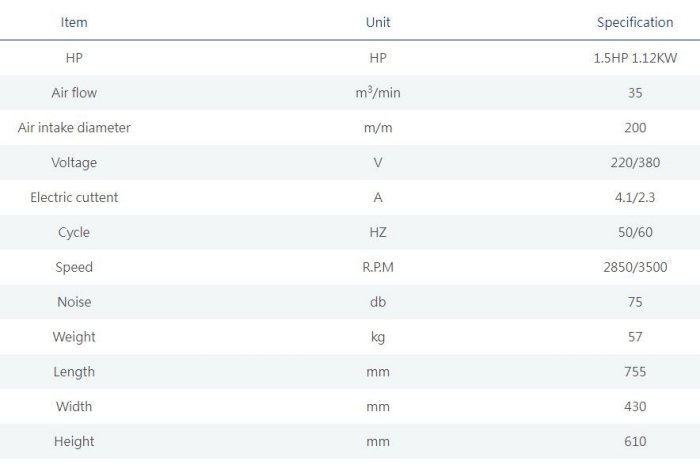Click the Noise row label
This screenshot has height=469, width=700.
click(x=74, y=302)
